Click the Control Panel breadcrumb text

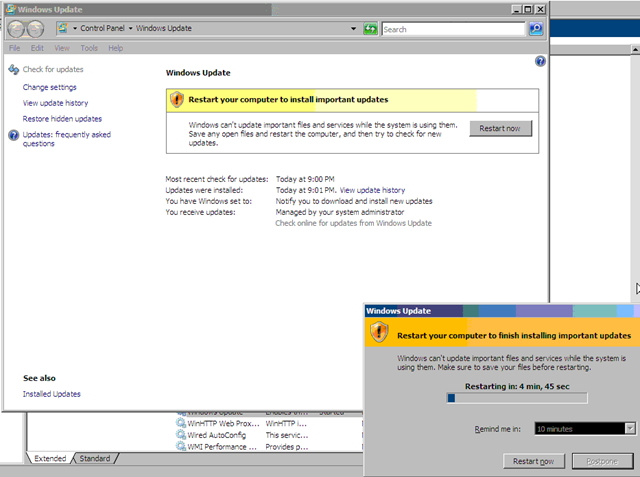(102, 28)
